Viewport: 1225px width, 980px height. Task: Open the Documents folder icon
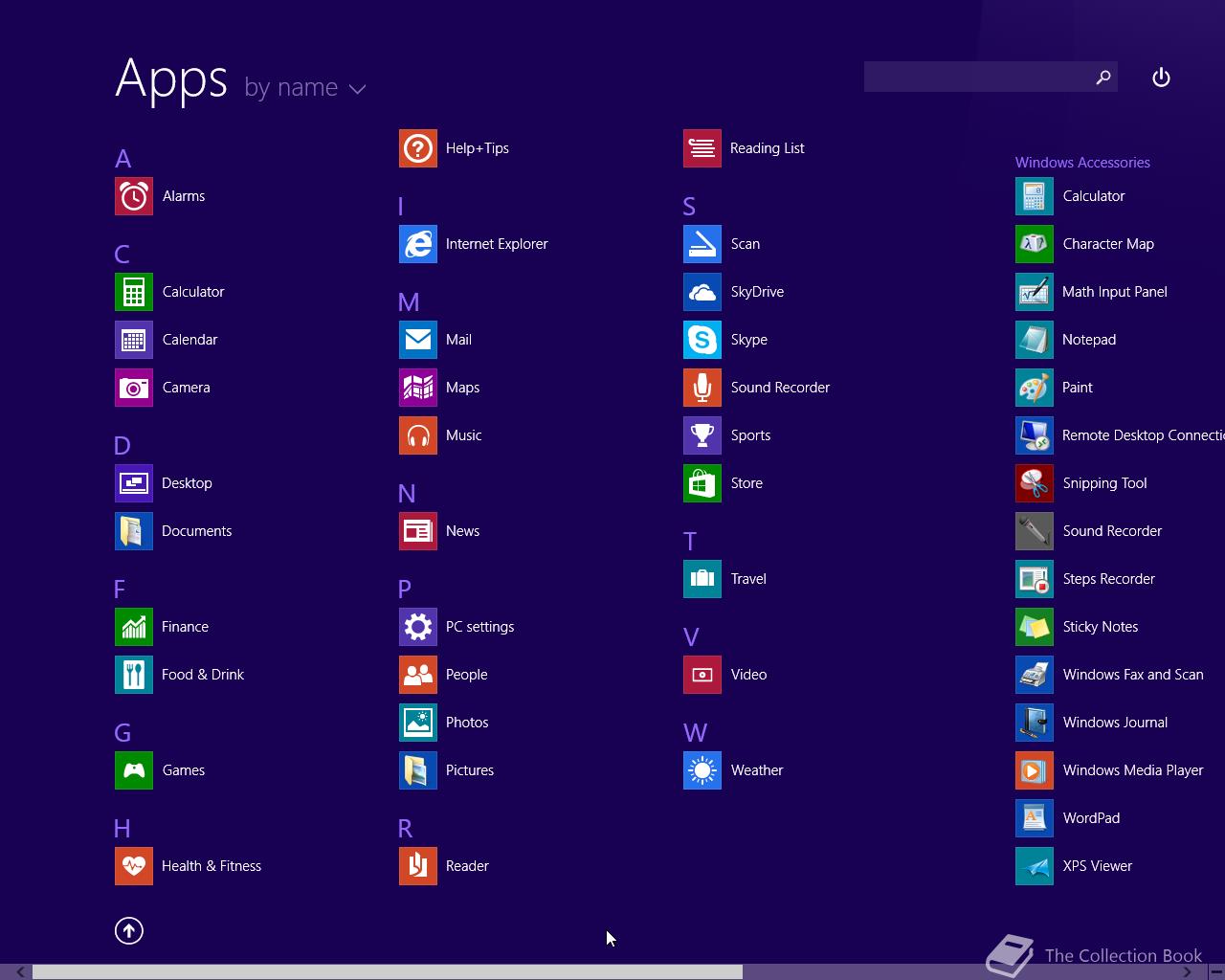tap(134, 531)
